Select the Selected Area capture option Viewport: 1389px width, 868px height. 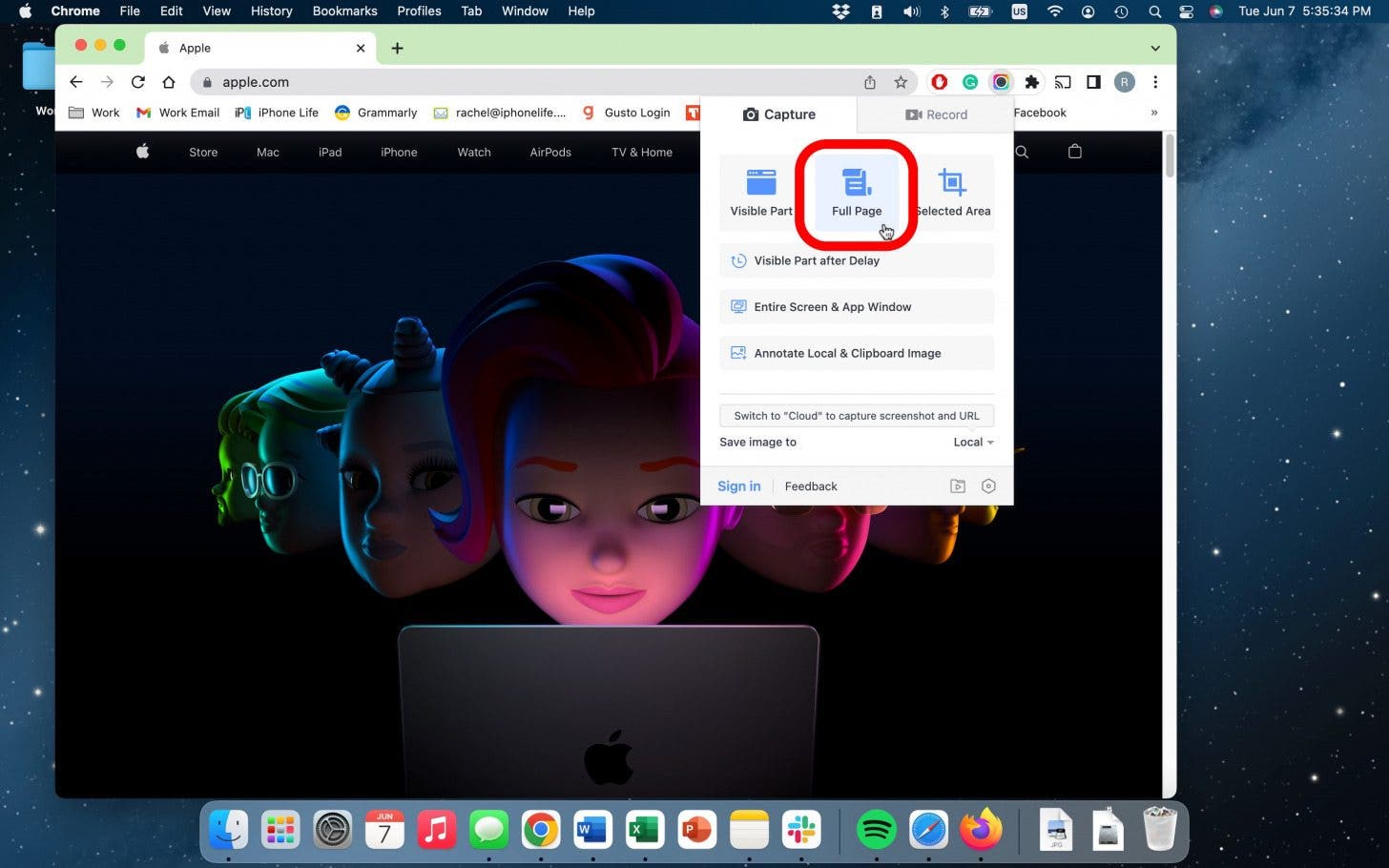point(952,191)
